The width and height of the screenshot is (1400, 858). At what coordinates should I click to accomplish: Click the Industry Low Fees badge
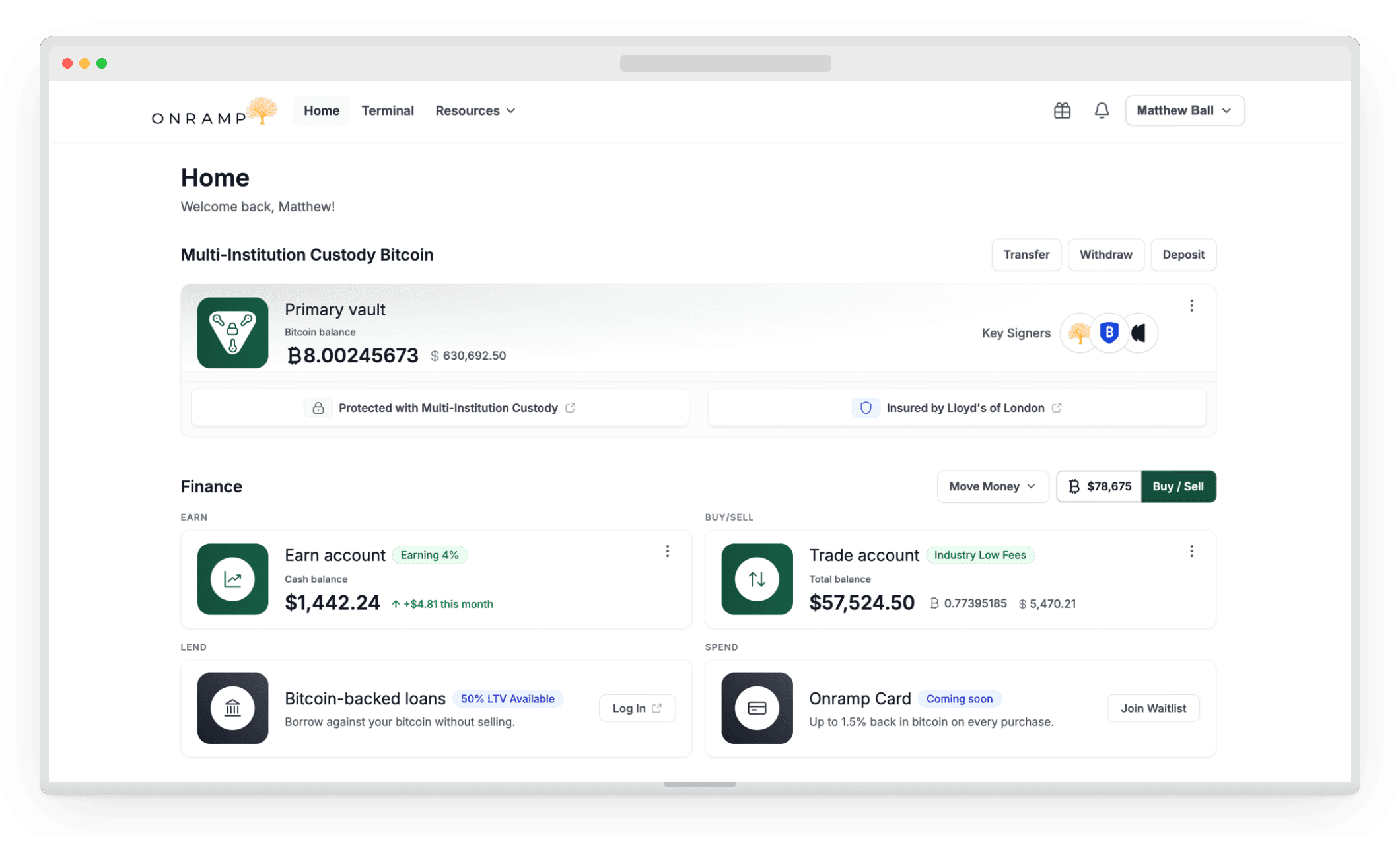click(x=980, y=555)
